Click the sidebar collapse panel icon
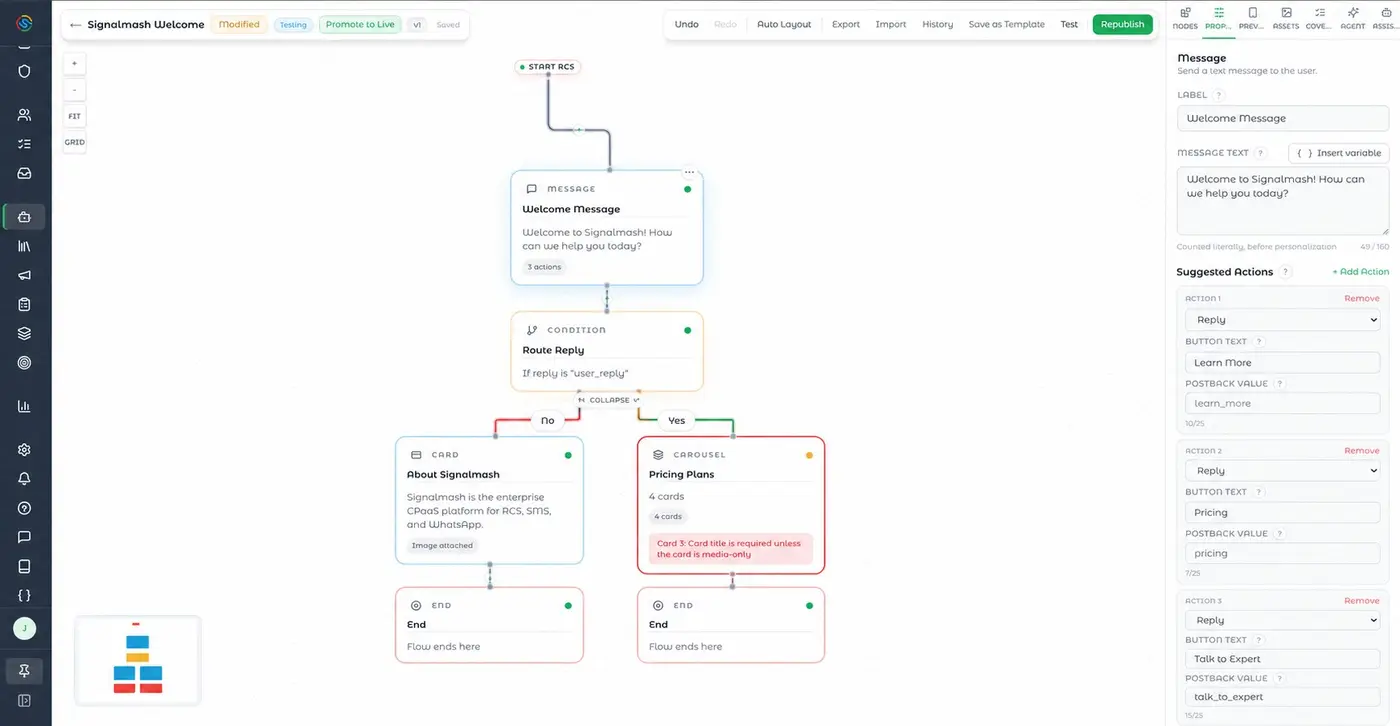Screen dimensions: 1400x726 click(x=25, y=701)
